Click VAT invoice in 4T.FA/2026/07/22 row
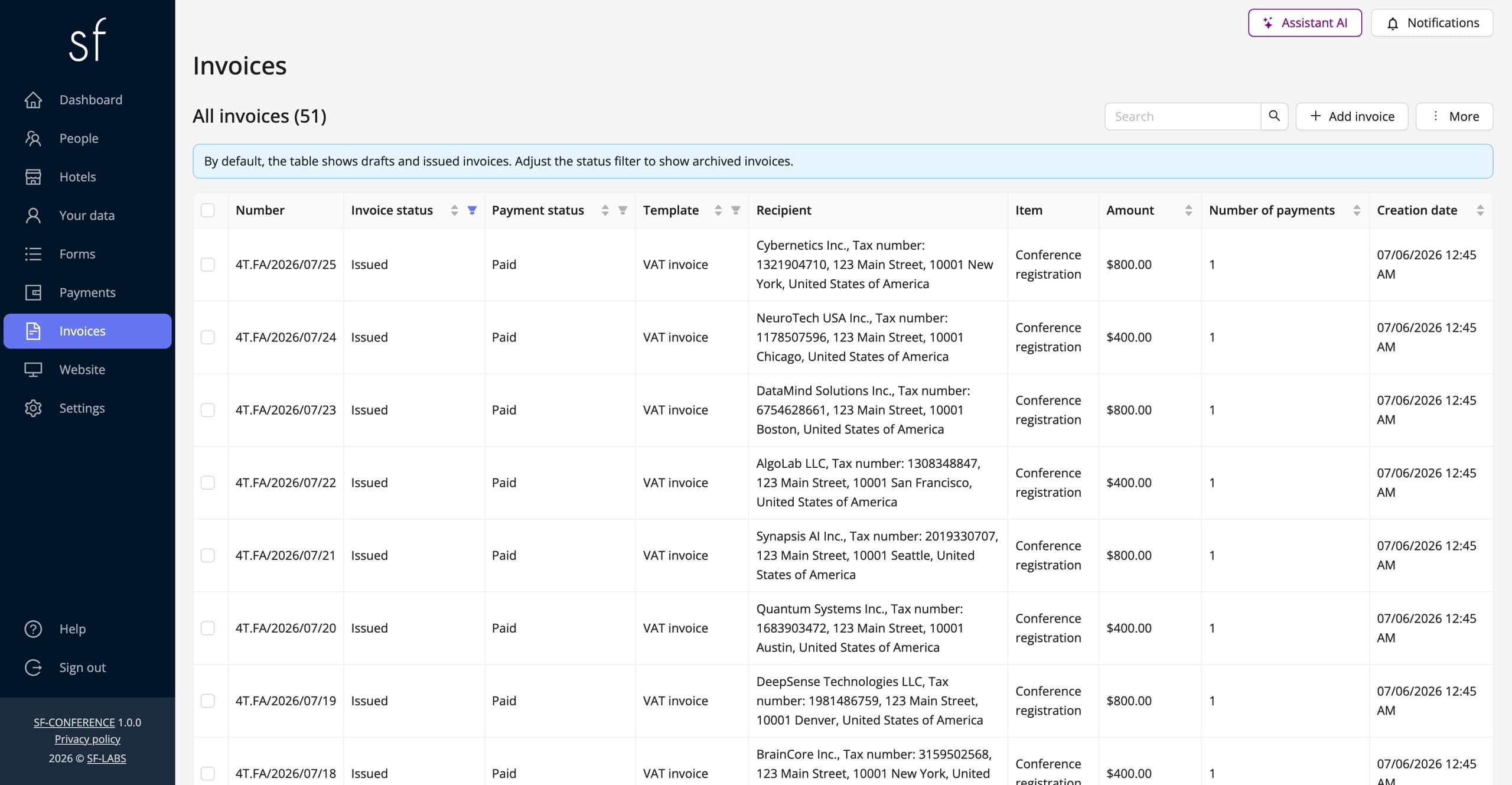This screenshot has width=1512, height=785. [x=675, y=483]
